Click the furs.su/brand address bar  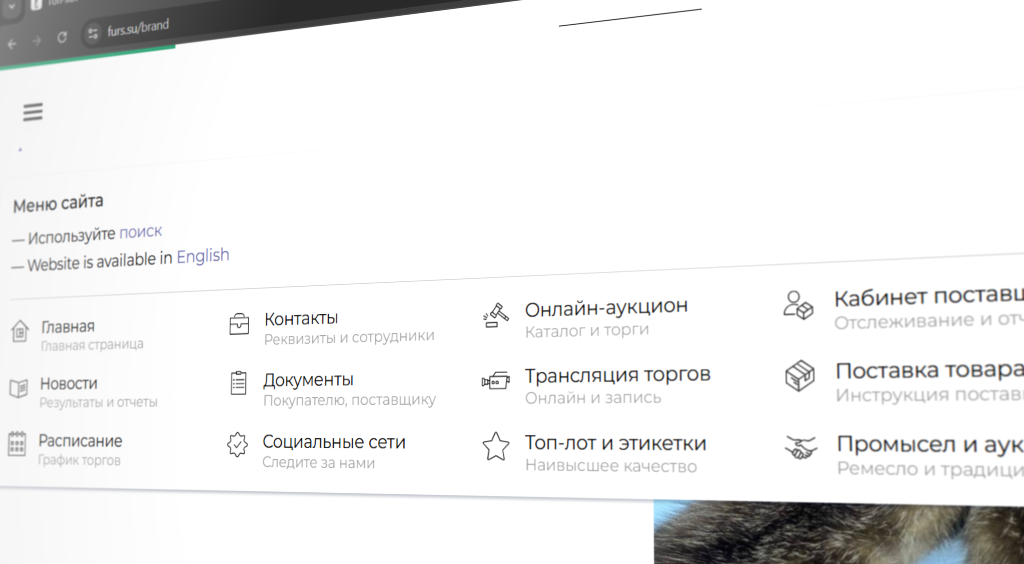point(138,27)
